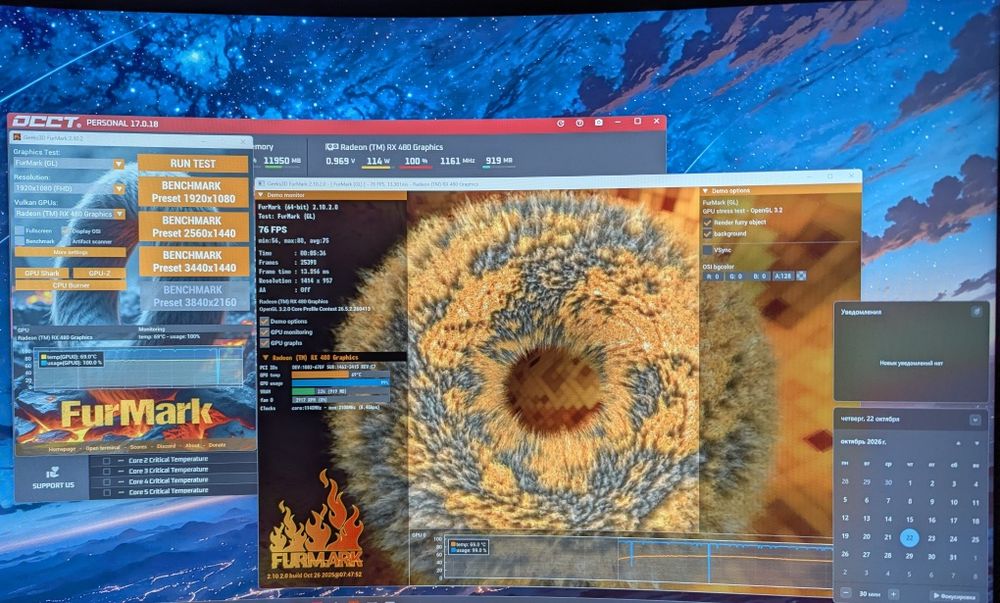Collapse the calendar with the chevron button
This screenshot has height=603, width=1000.
pos(974,419)
